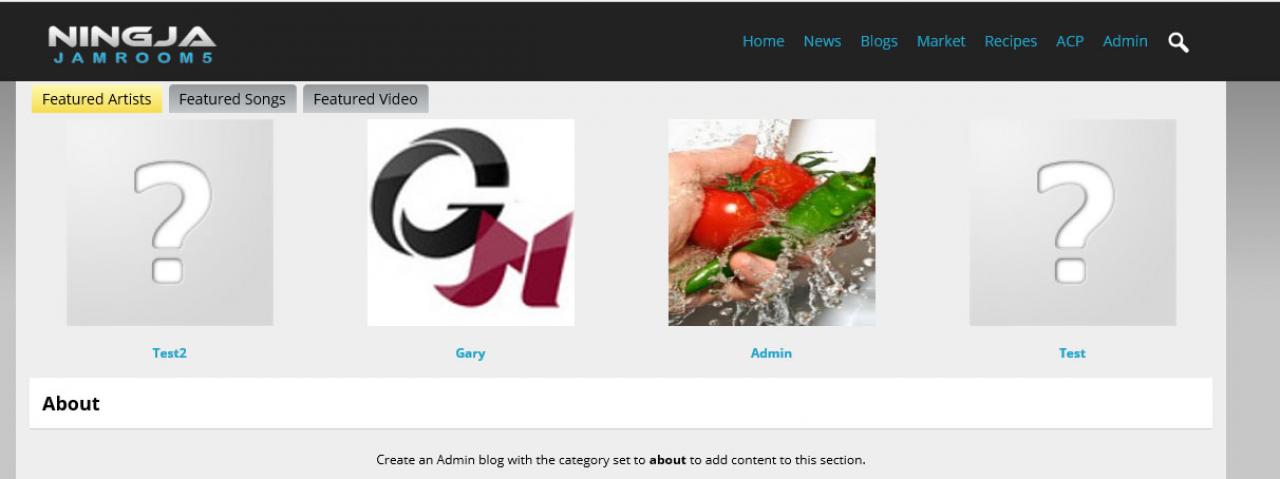Click the Admin navigation item

pos(1125,41)
